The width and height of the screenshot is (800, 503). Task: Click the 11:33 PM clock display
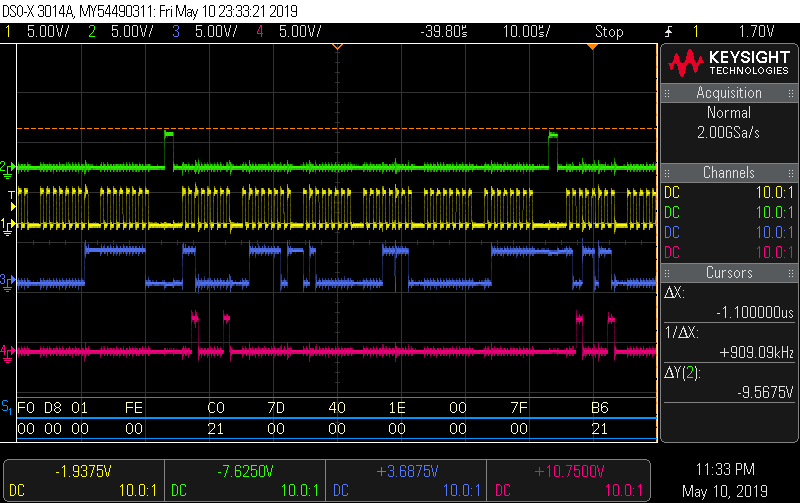click(725, 469)
